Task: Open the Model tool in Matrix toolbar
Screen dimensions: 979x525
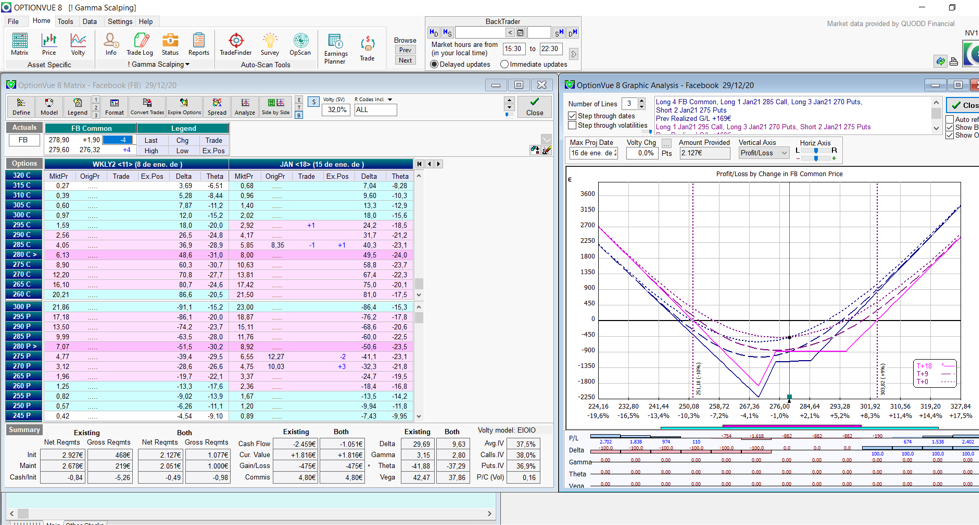Action: point(49,107)
